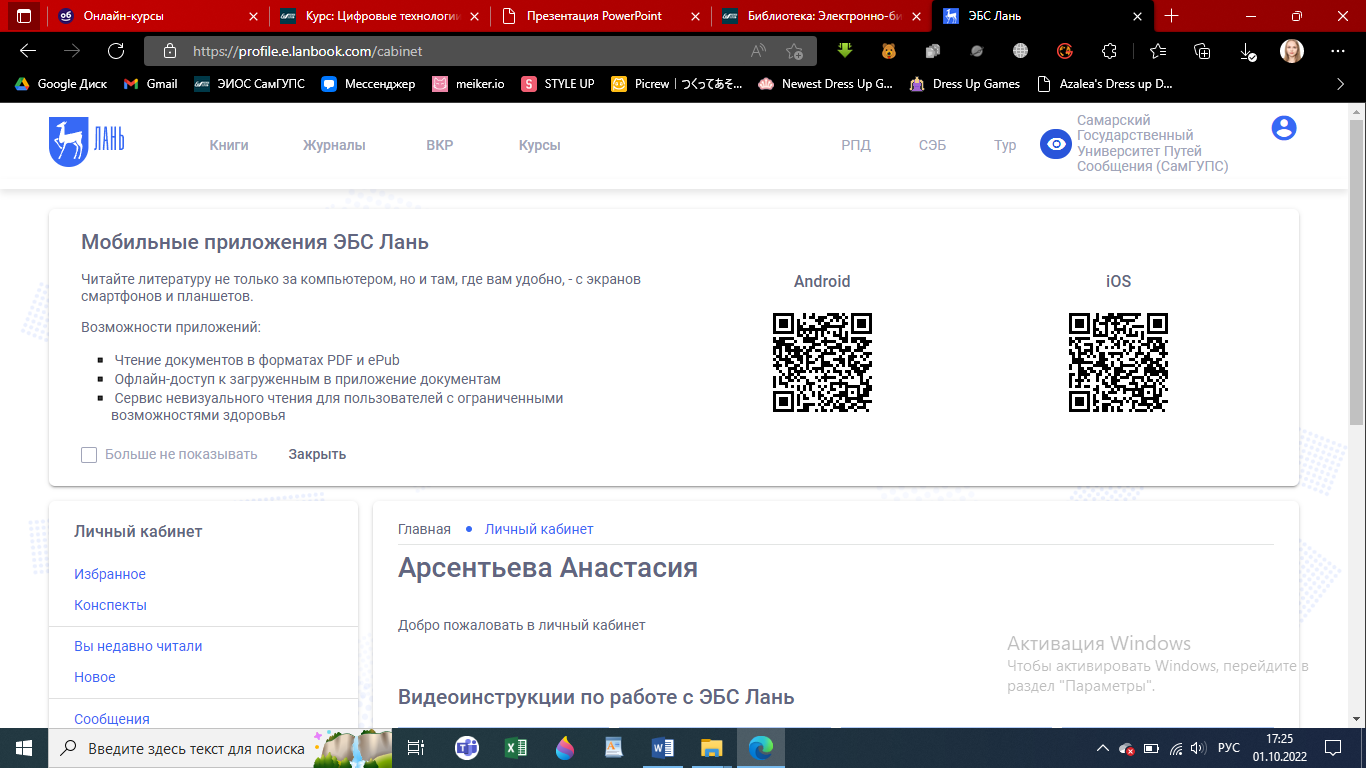Open 'Вы недавно читали' in the sidebar
The image size is (1366, 768).
138,646
